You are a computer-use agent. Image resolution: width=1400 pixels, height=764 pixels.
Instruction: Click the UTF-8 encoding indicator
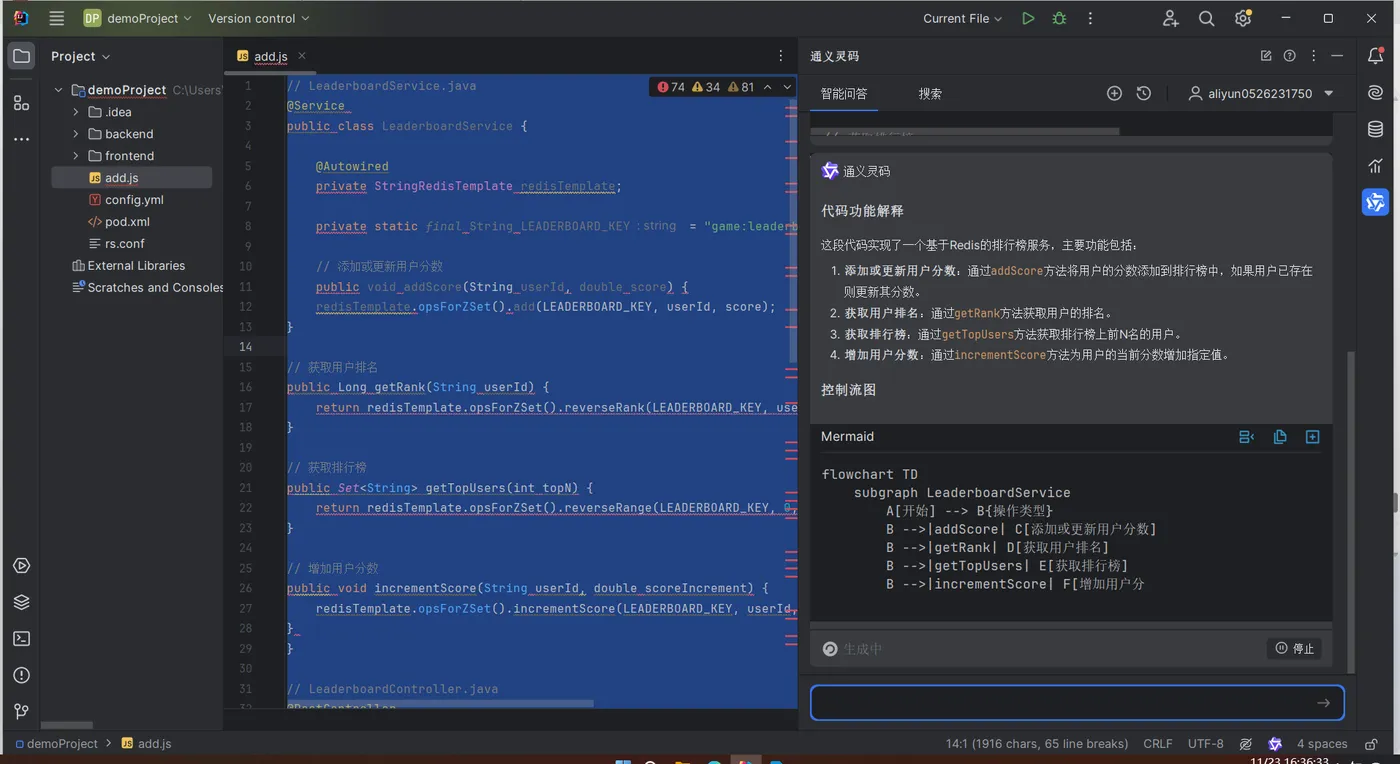coord(1205,744)
